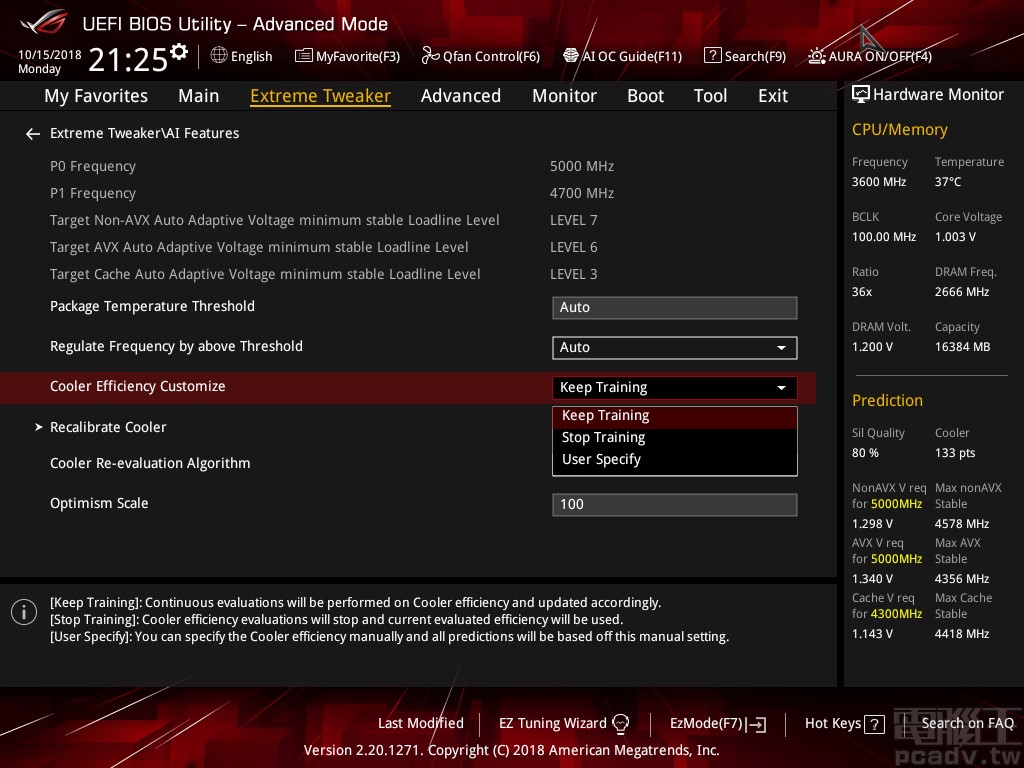Open the English language globe selector
This screenshot has width=1024, height=768.
(x=241, y=56)
